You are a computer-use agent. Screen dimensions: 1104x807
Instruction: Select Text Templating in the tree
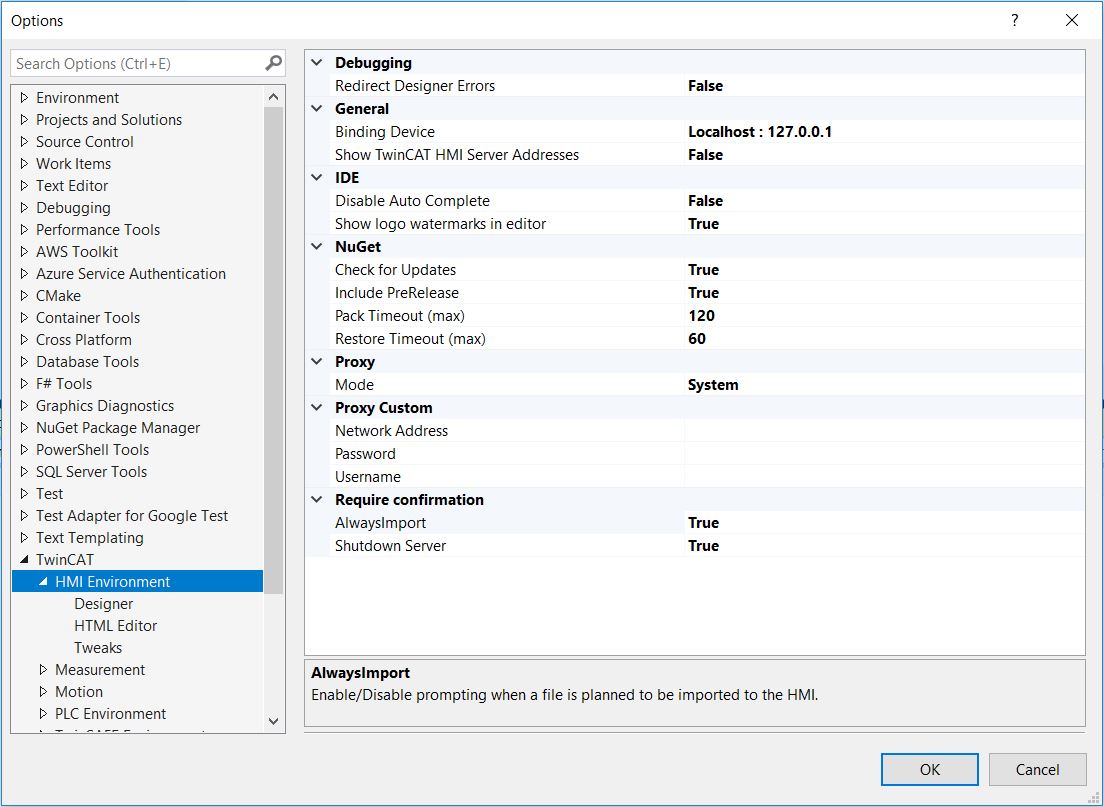tap(89, 537)
